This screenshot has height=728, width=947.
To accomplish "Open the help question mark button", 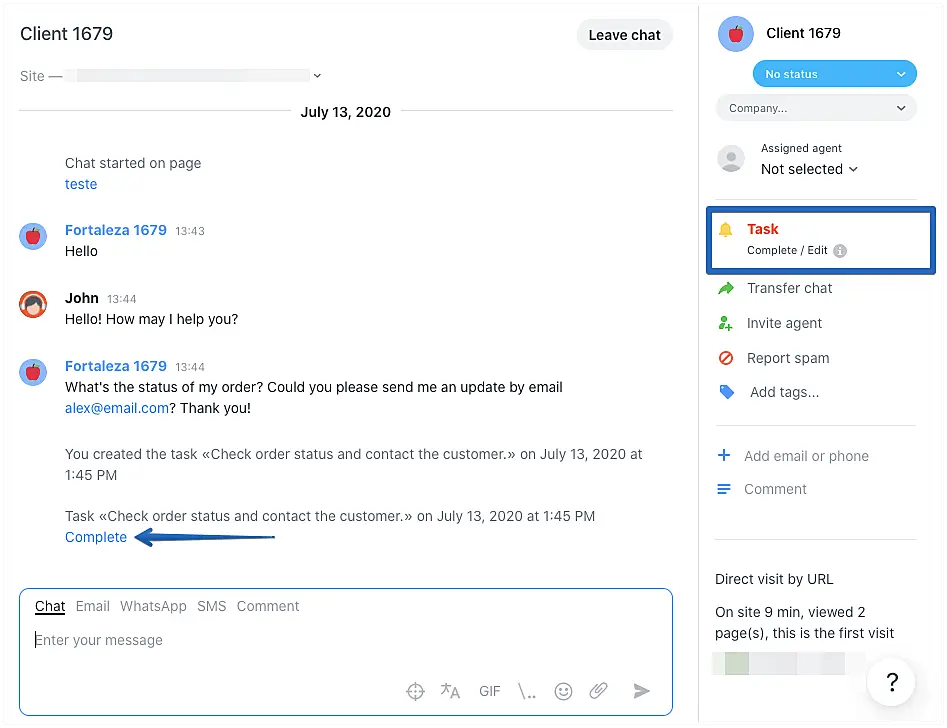I will click(892, 683).
